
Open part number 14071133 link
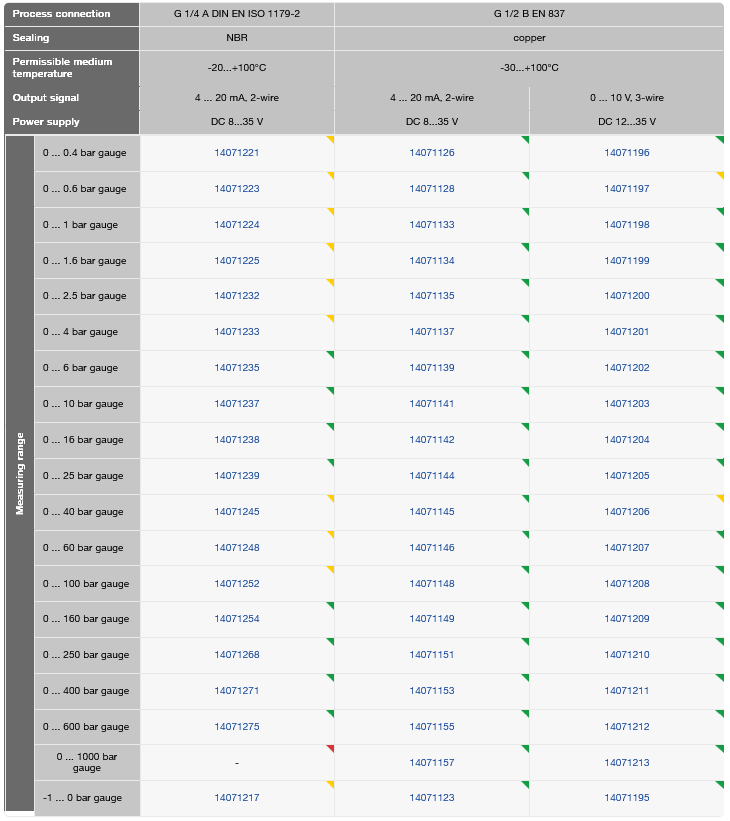click(432, 225)
